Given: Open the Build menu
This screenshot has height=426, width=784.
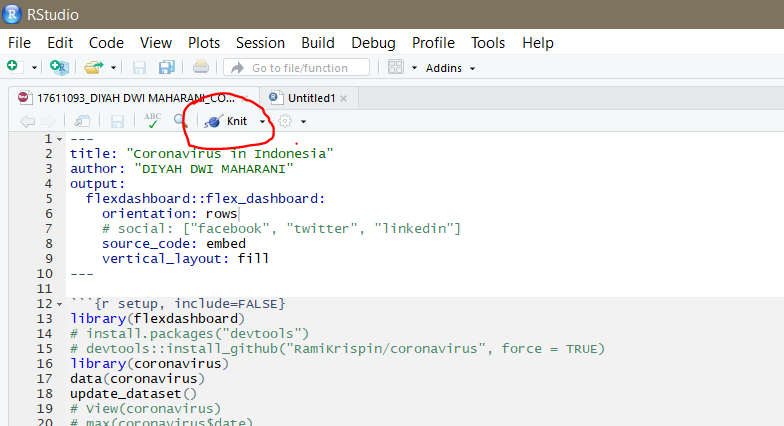Looking at the screenshot, I should tap(318, 43).
